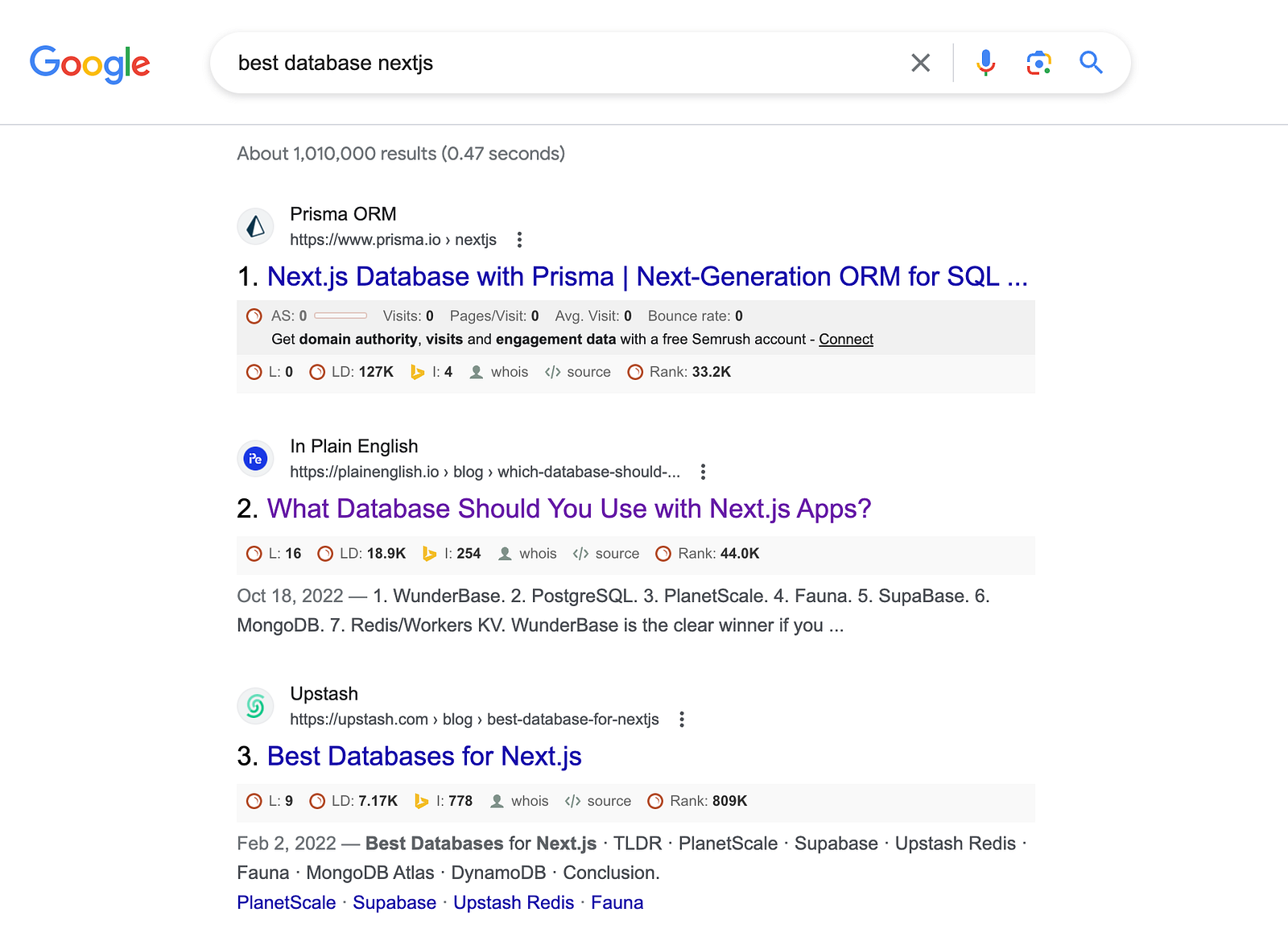Open Best Databases for Next.js result
Viewport: 1288px width, 941px height.
(x=424, y=757)
